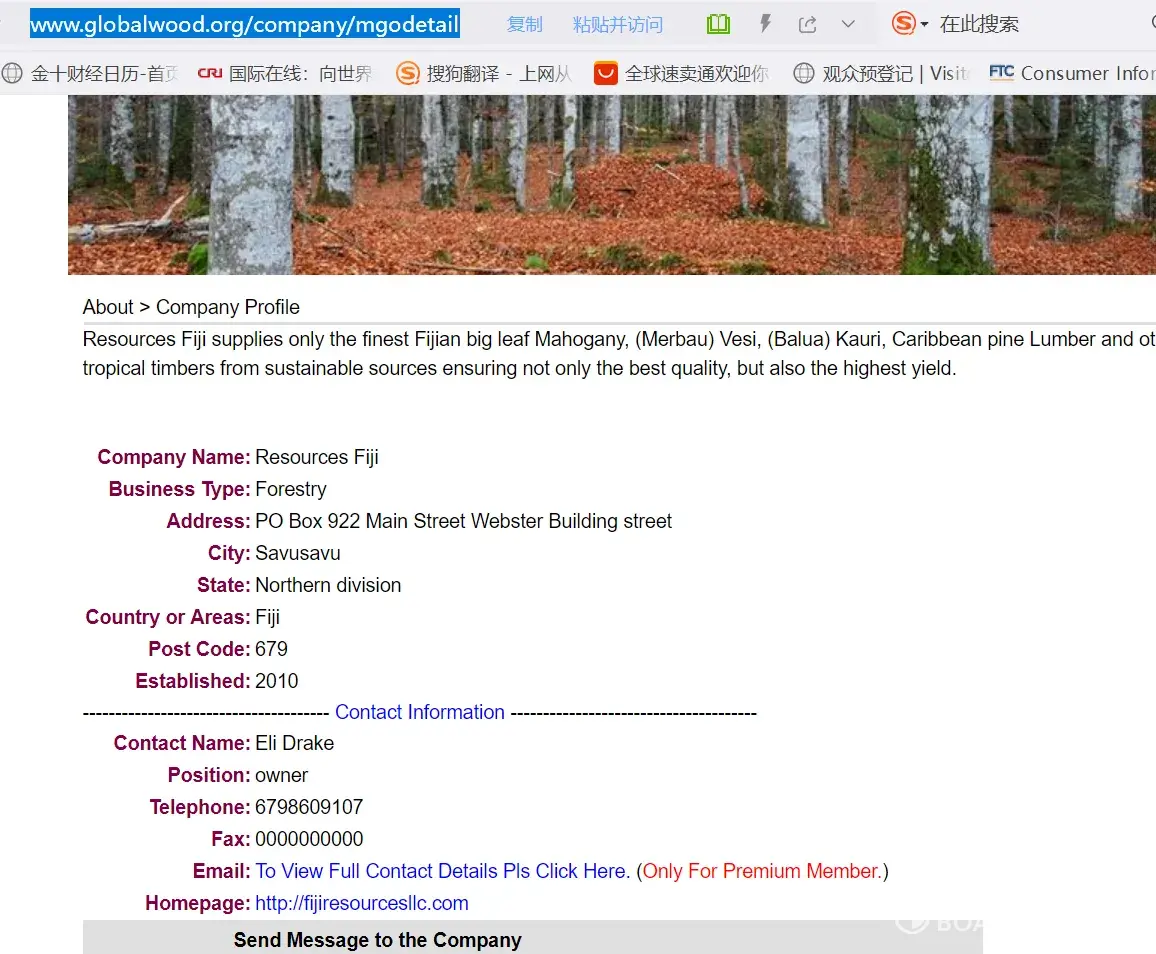Open the fijiresourcesllc.com homepage link

click(x=362, y=903)
